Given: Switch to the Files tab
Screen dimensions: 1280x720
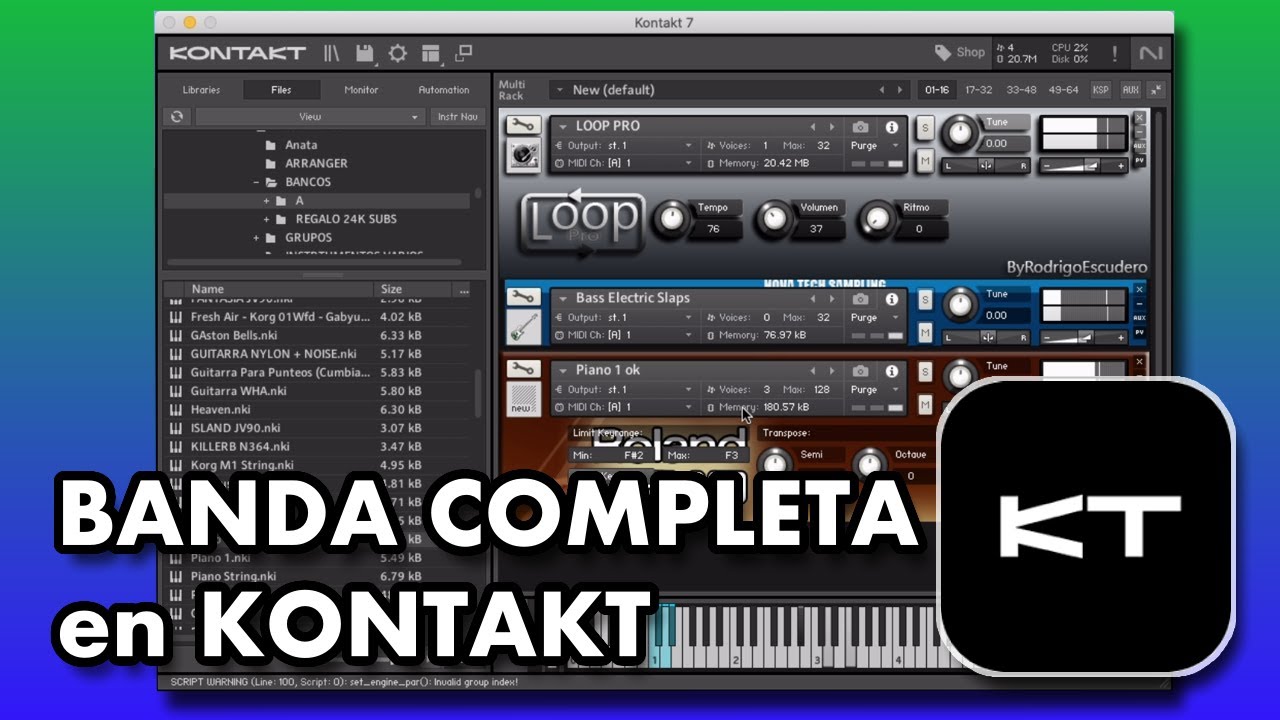Looking at the screenshot, I should (x=282, y=90).
